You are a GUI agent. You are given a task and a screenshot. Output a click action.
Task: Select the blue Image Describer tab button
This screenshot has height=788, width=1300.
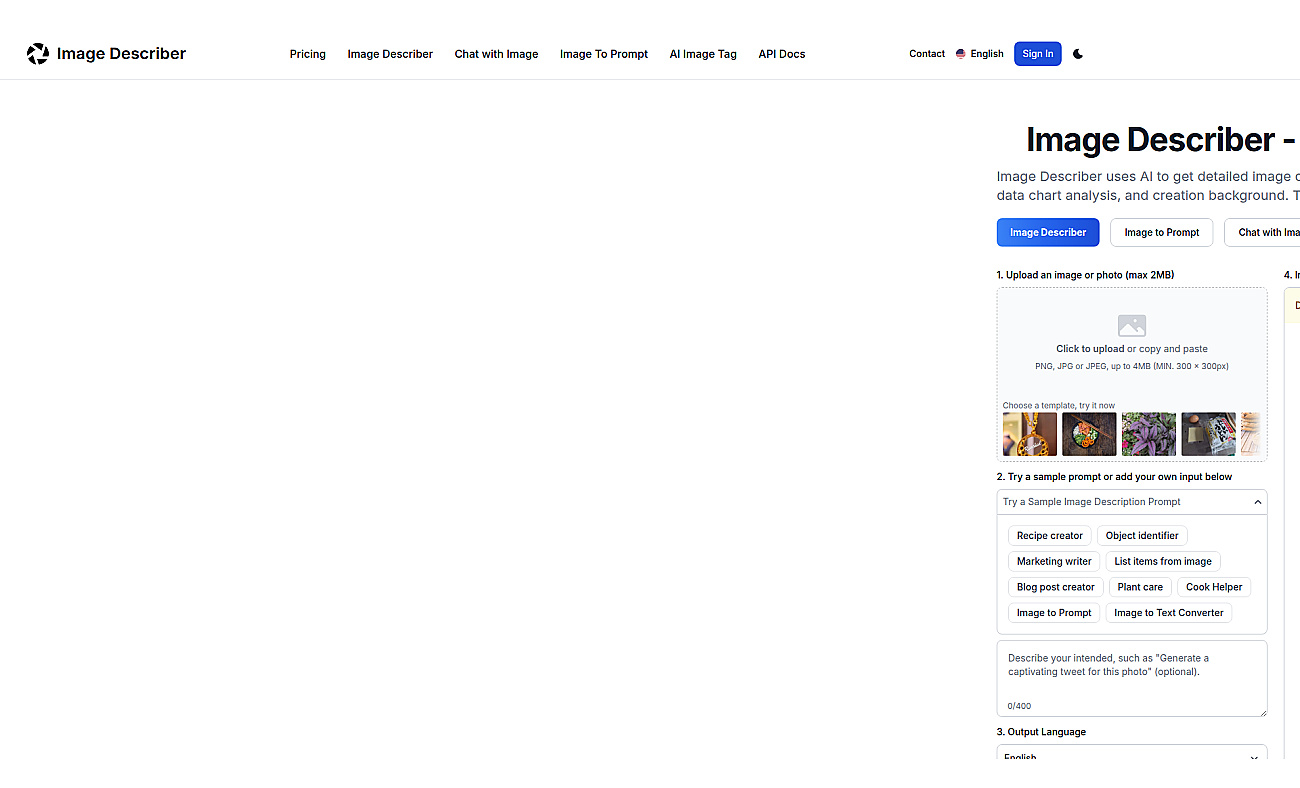pos(1048,232)
